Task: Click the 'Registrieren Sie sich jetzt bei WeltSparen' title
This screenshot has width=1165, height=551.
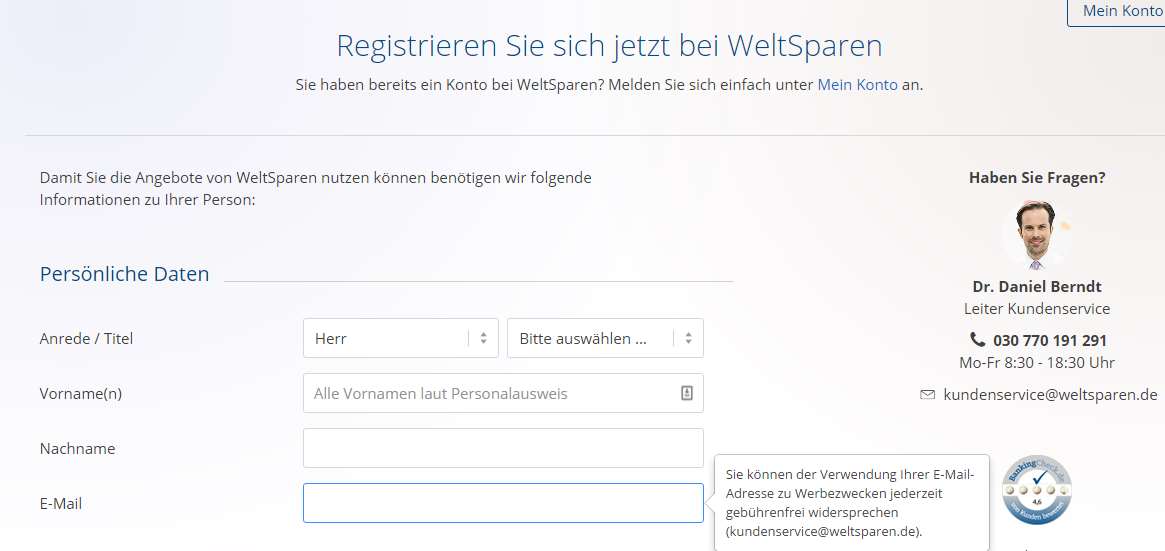Action: coord(609,46)
